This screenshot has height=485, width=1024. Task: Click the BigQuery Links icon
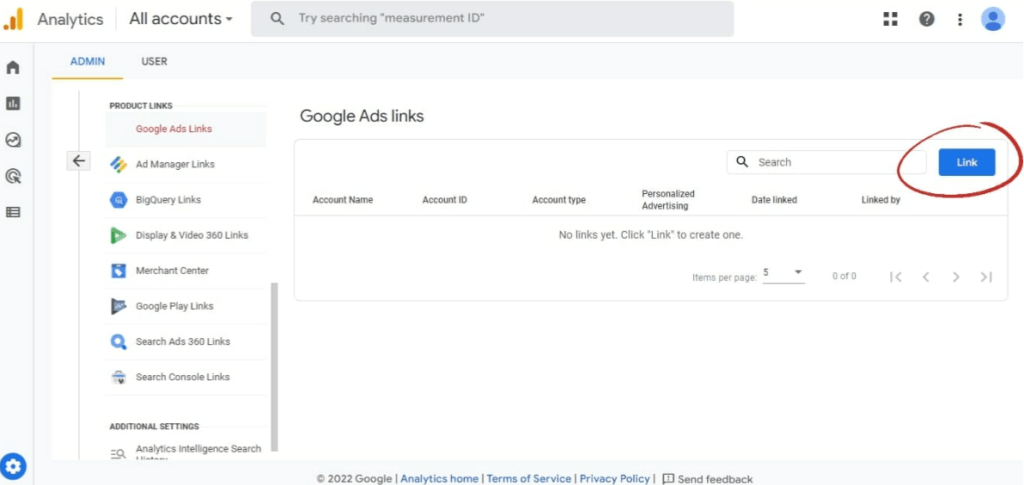tap(118, 200)
